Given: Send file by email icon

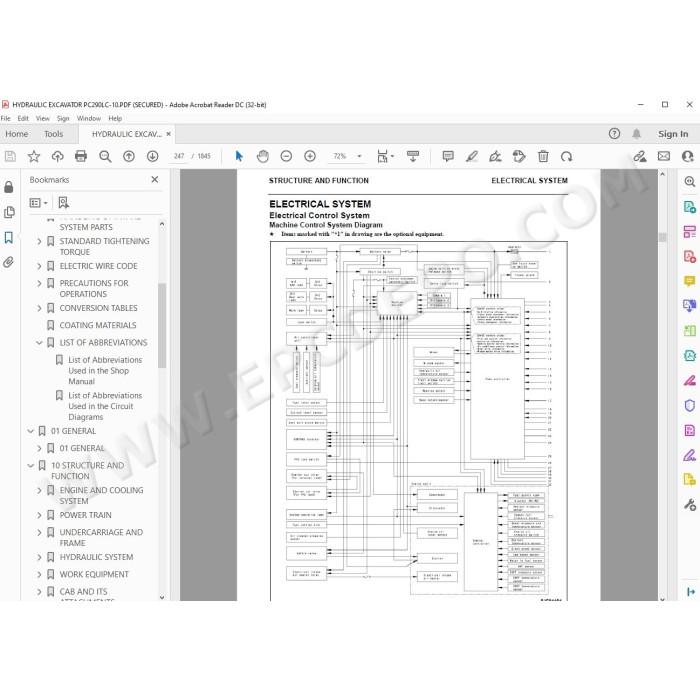Looking at the screenshot, I should point(664,156).
